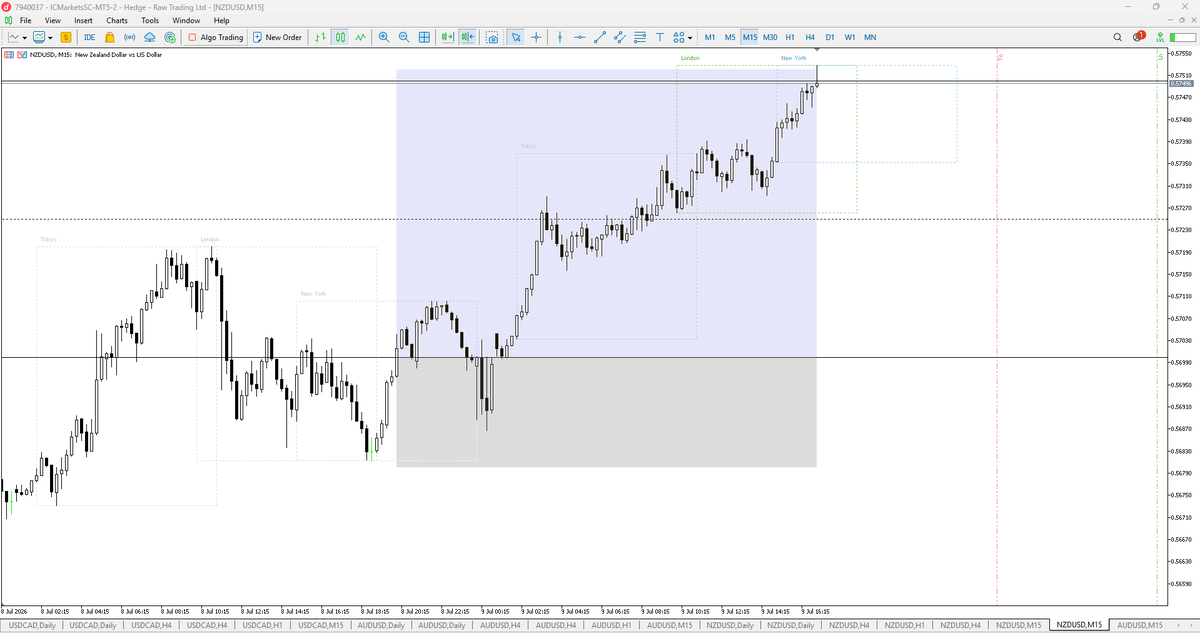Viewport: 1200px width, 633px height.
Task: Toggle Algo Trading on or off
Action: pos(216,37)
